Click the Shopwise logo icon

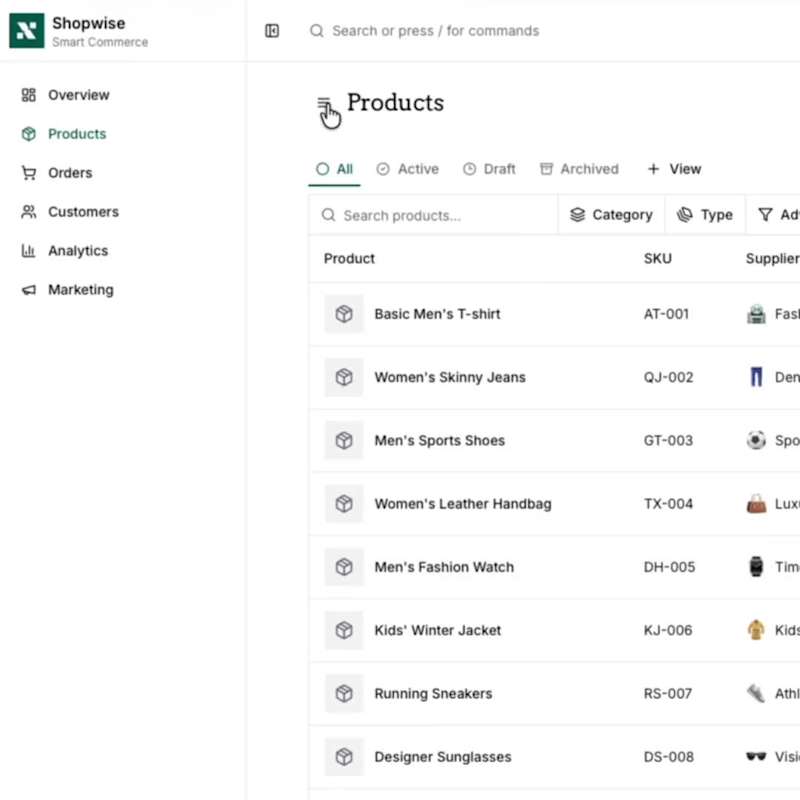[27, 31]
